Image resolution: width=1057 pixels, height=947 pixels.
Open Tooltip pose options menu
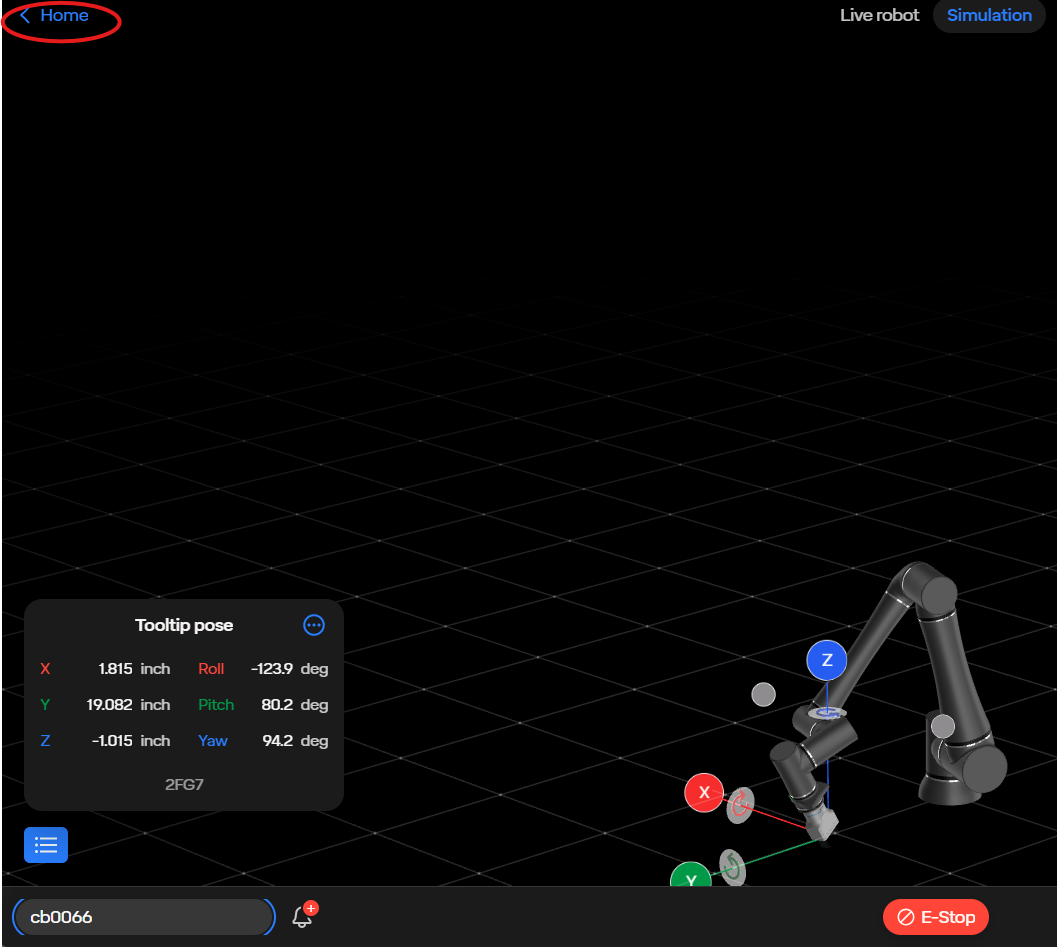click(313, 625)
